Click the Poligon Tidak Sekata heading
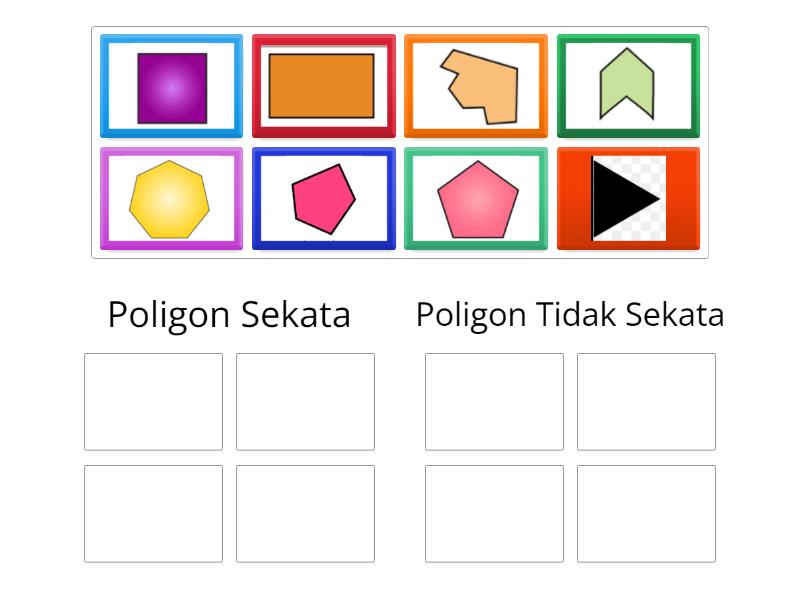Image resolution: width=800 pixels, height=600 pixels. click(x=570, y=314)
